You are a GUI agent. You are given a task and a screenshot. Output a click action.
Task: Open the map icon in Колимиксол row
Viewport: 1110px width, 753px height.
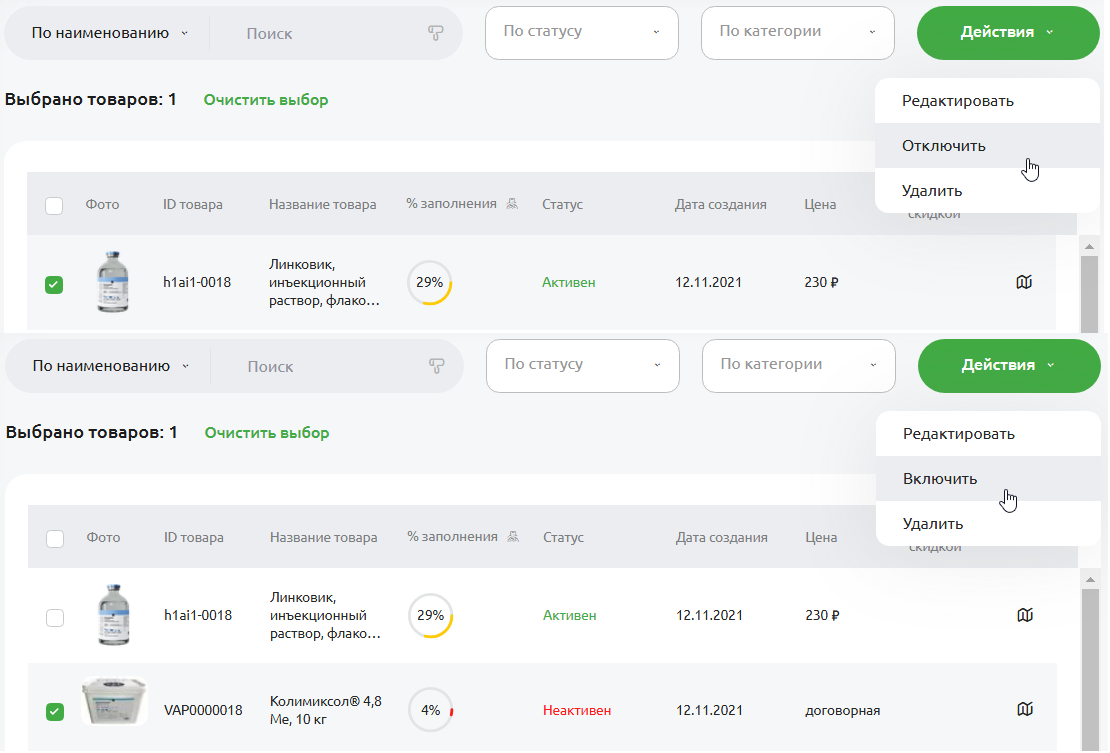(1025, 709)
